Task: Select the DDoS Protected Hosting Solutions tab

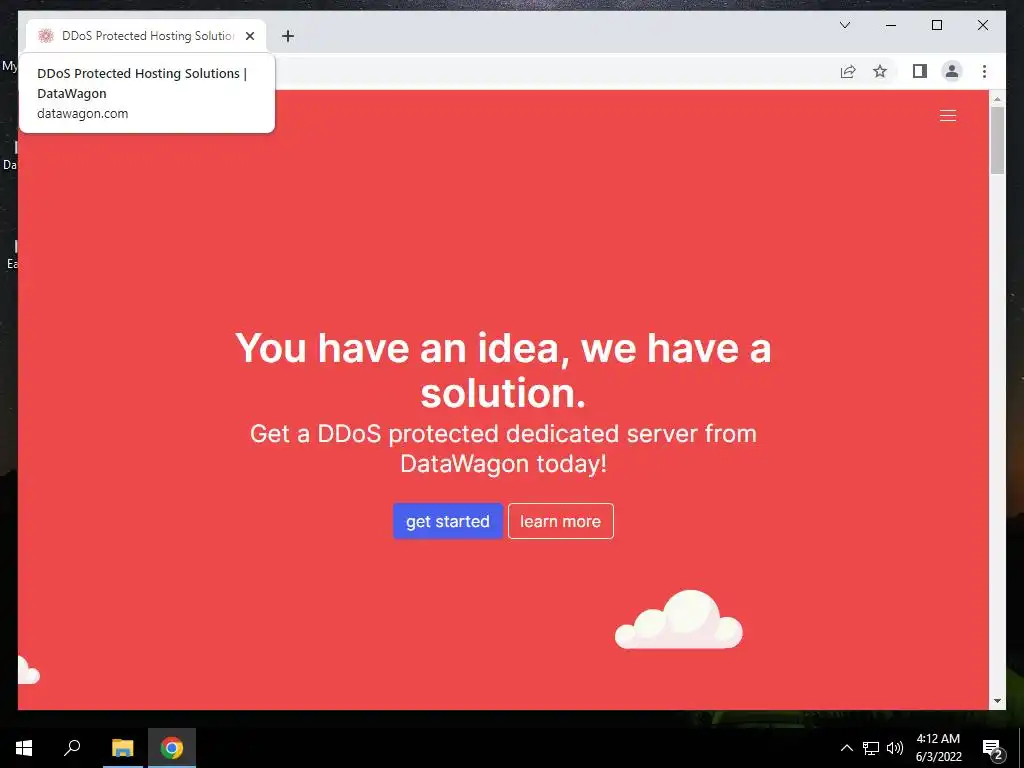Action: pos(146,36)
